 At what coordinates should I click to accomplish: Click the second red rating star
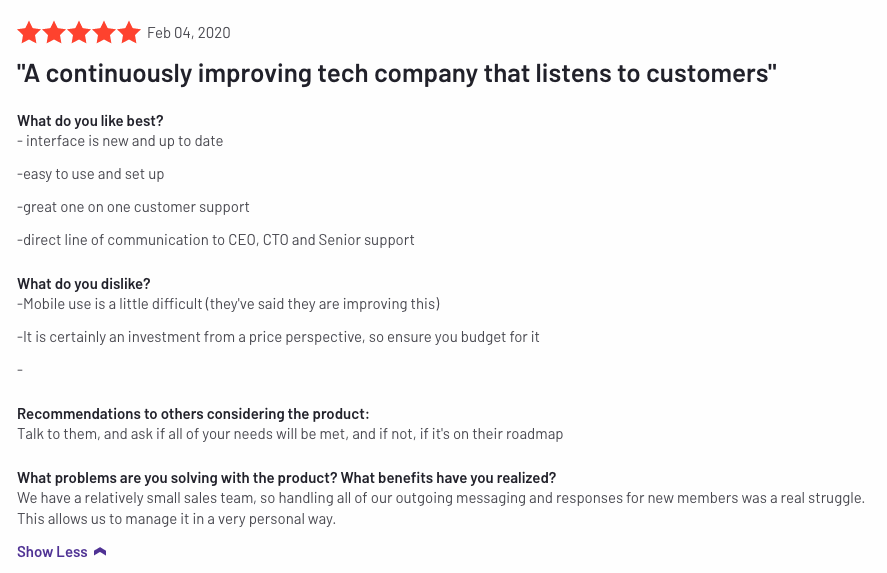(54, 33)
